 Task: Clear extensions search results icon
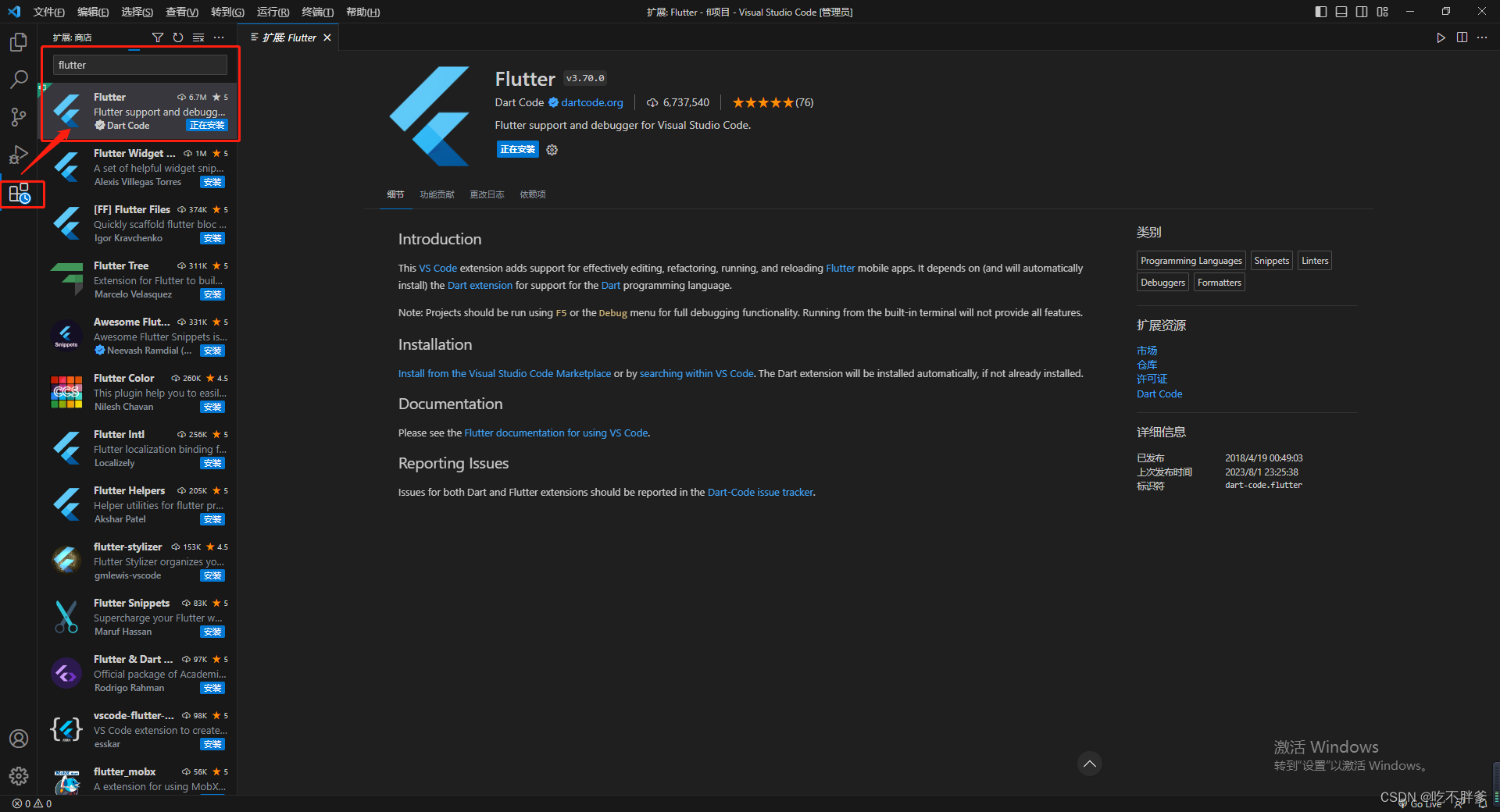coord(198,37)
